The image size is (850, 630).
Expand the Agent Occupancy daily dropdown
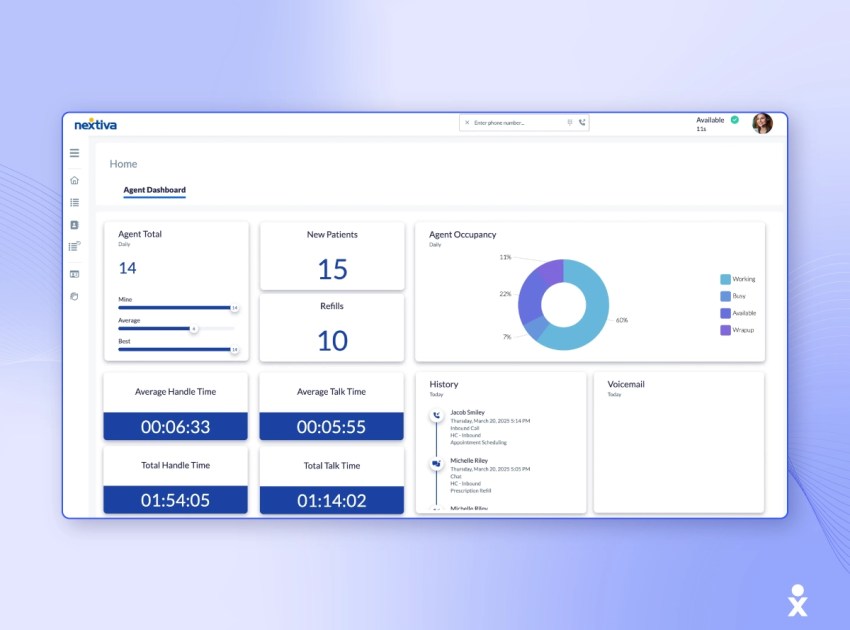(x=433, y=244)
